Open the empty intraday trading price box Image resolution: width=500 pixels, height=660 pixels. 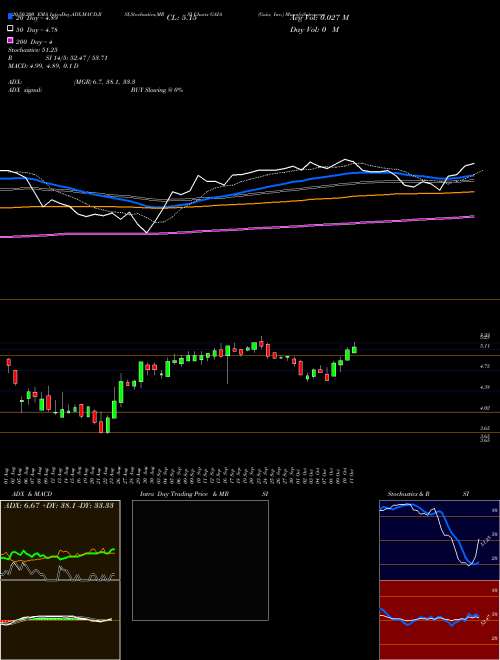(200, 560)
